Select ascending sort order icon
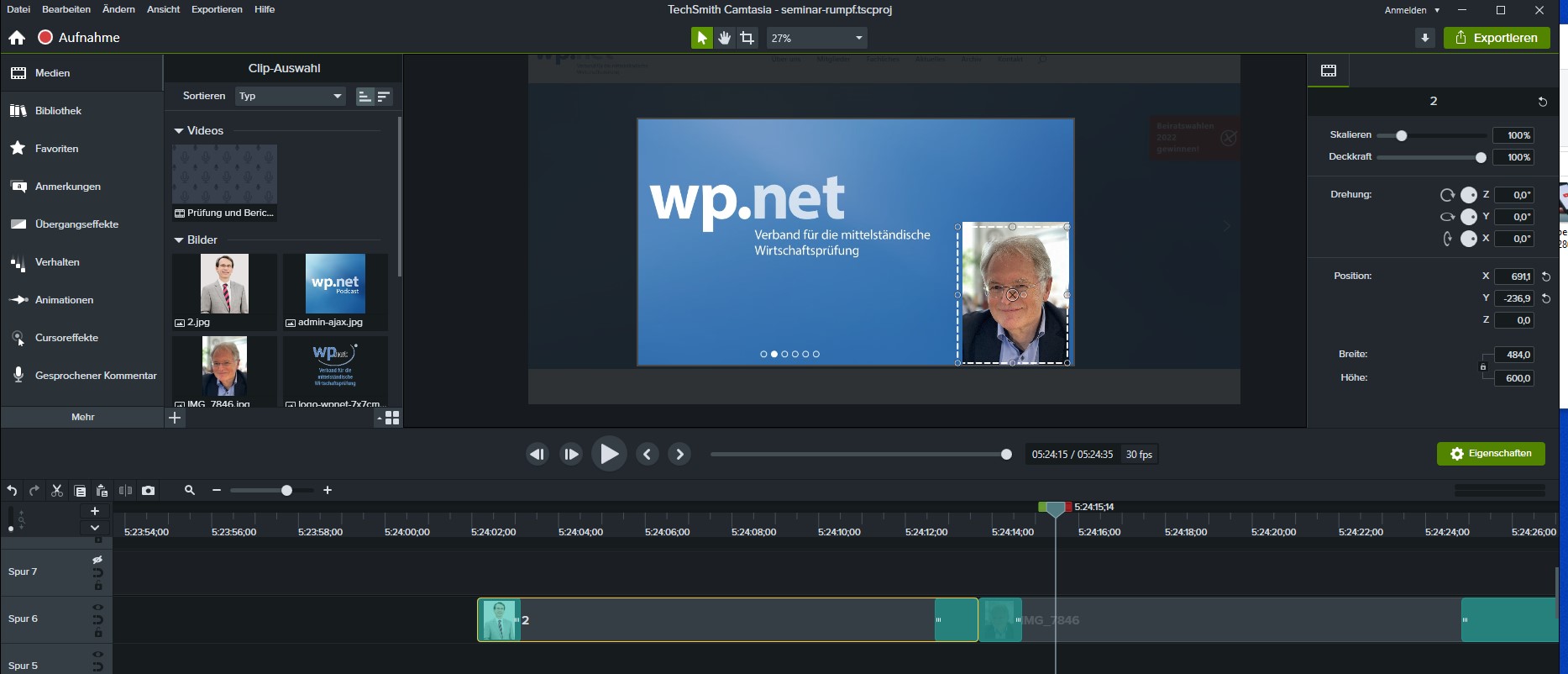This screenshot has height=674, width=1568. [364, 97]
